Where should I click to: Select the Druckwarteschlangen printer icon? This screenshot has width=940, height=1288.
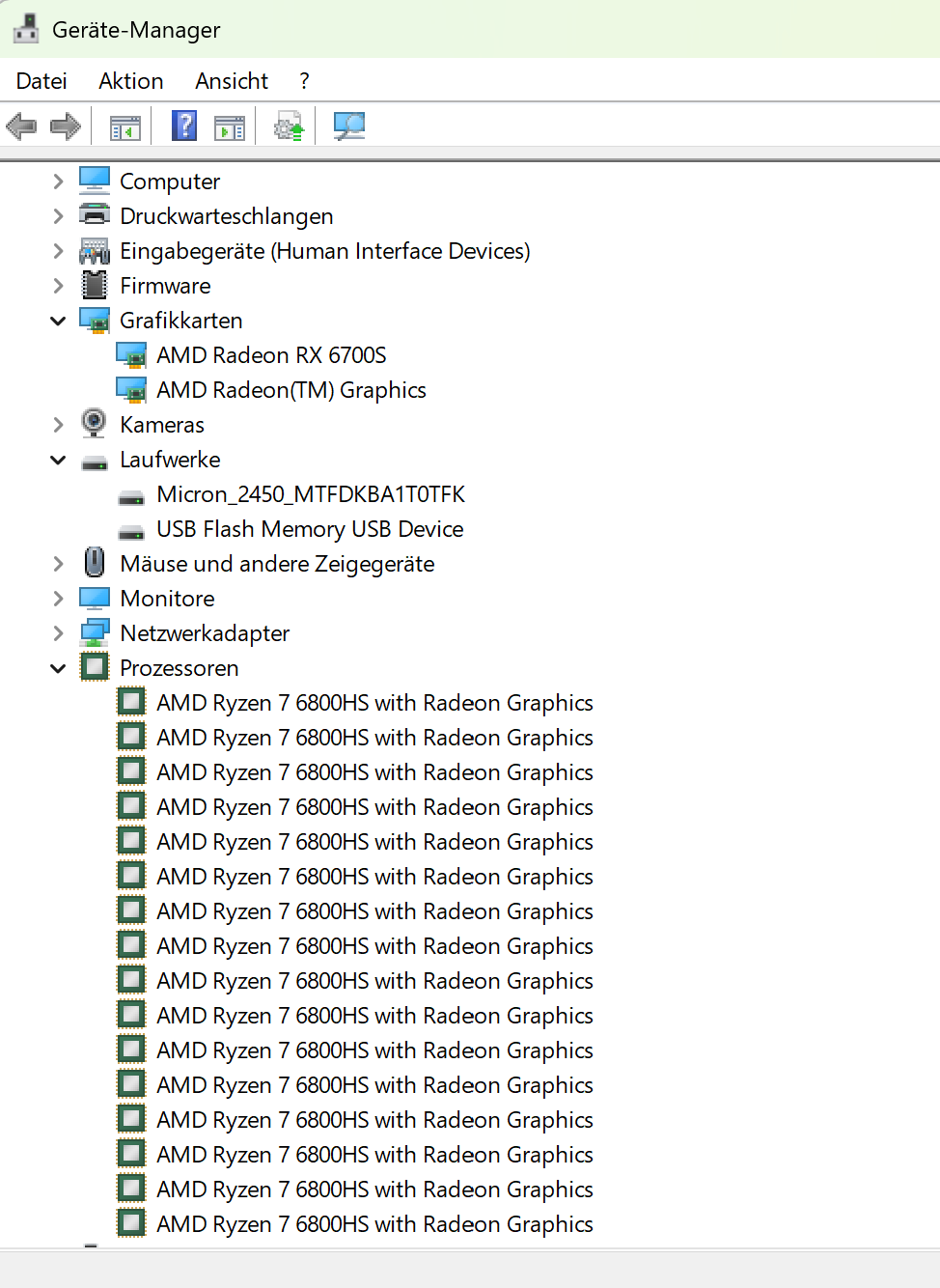click(x=95, y=214)
